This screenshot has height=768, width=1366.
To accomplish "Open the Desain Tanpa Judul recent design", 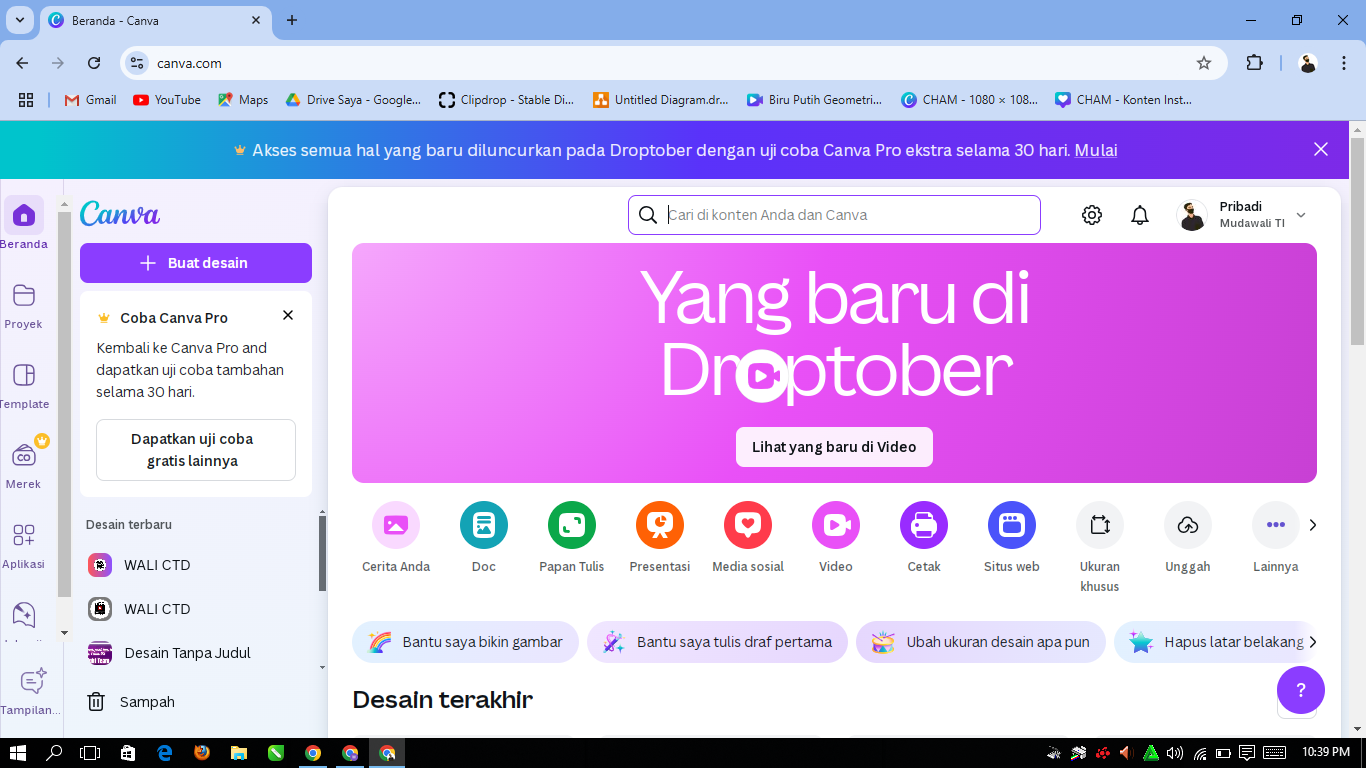I will pyautogui.click(x=196, y=653).
